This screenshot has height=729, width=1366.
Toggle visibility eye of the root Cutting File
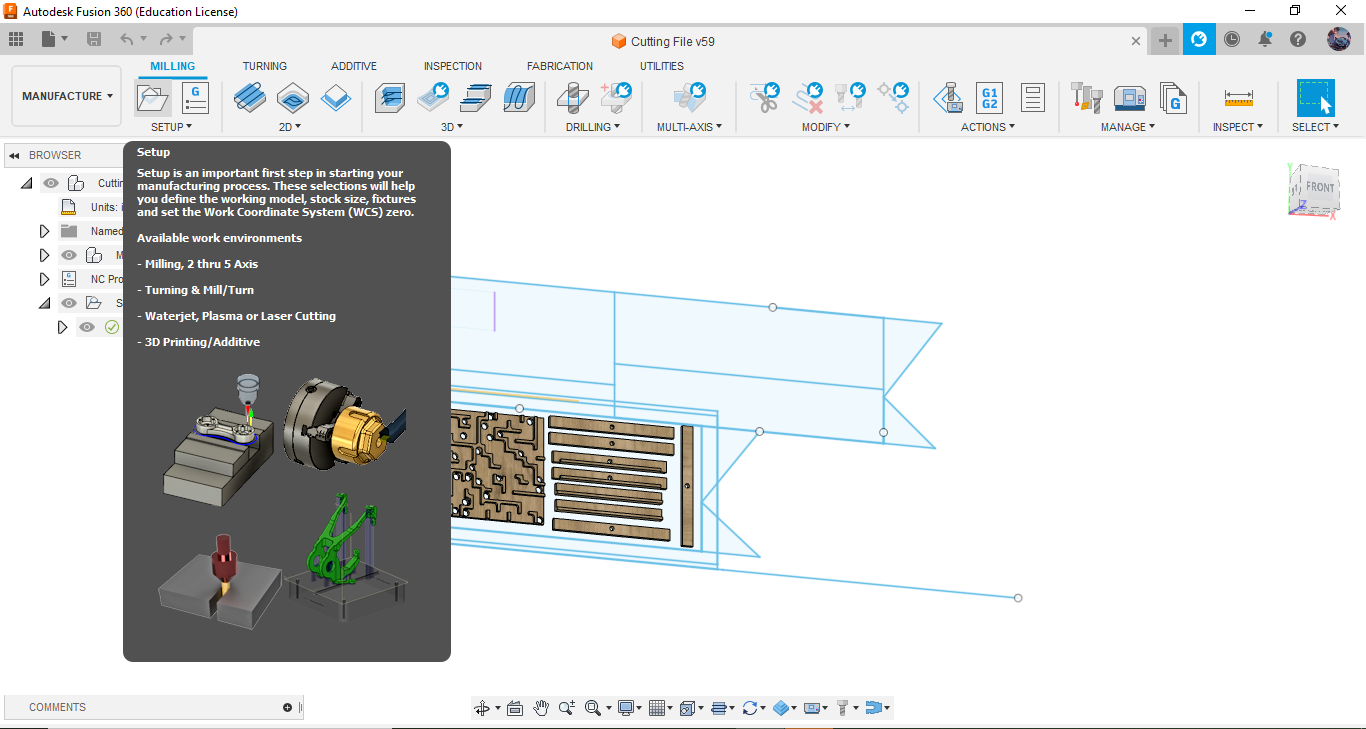pos(51,183)
